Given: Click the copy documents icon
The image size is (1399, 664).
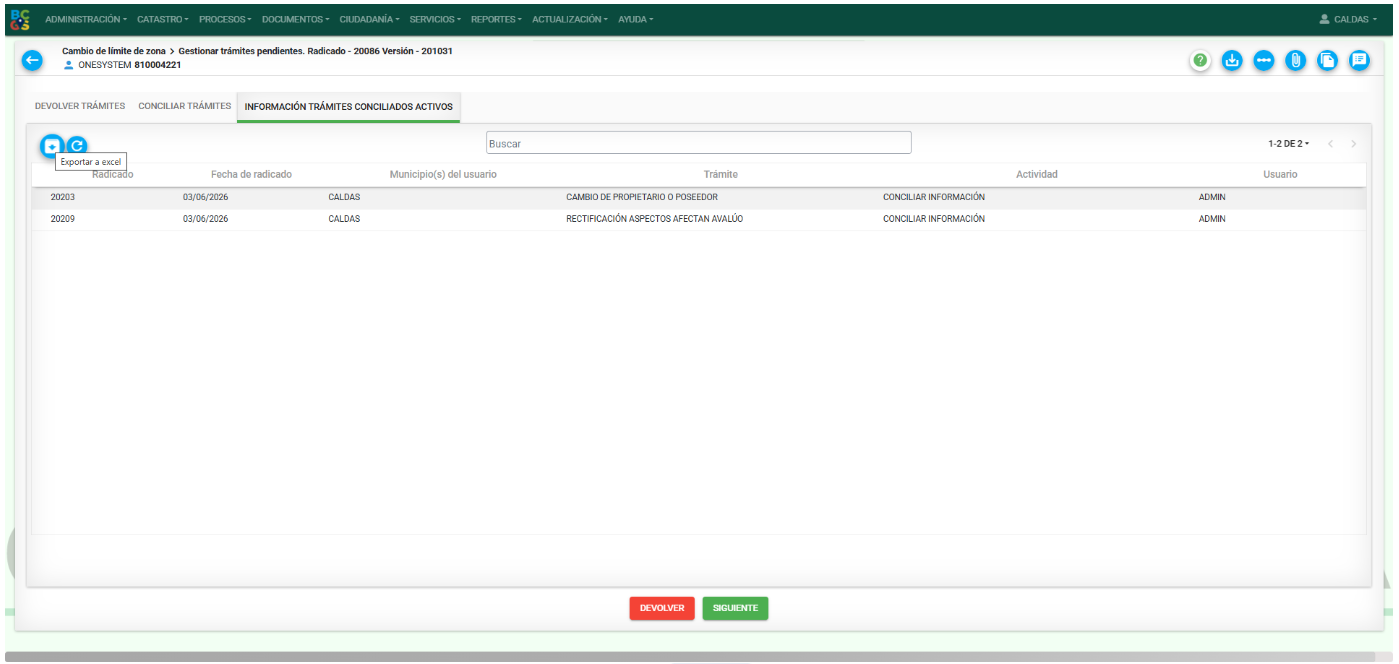Looking at the screenshot, I should pos(1327,60).
